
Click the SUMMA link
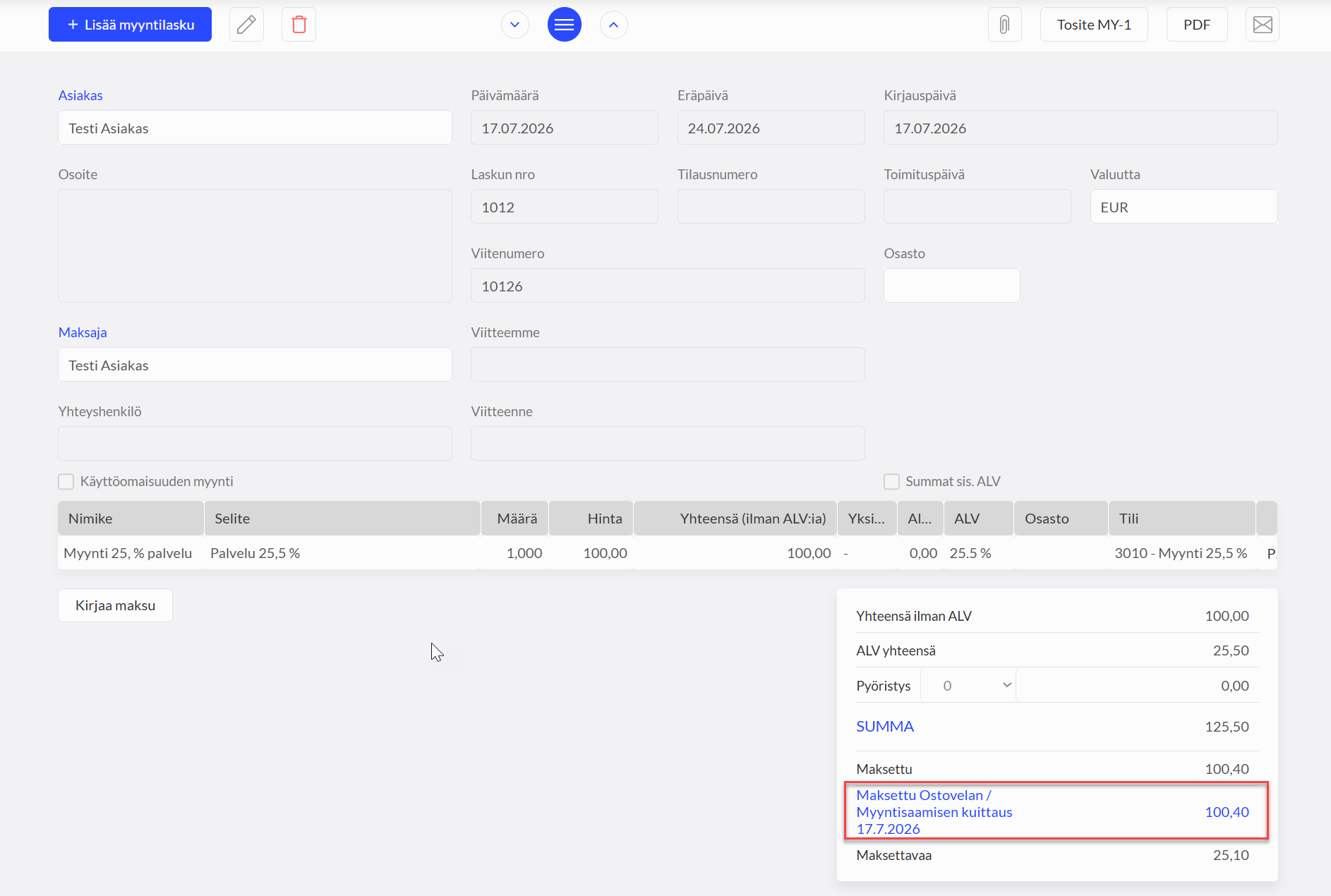885,727
